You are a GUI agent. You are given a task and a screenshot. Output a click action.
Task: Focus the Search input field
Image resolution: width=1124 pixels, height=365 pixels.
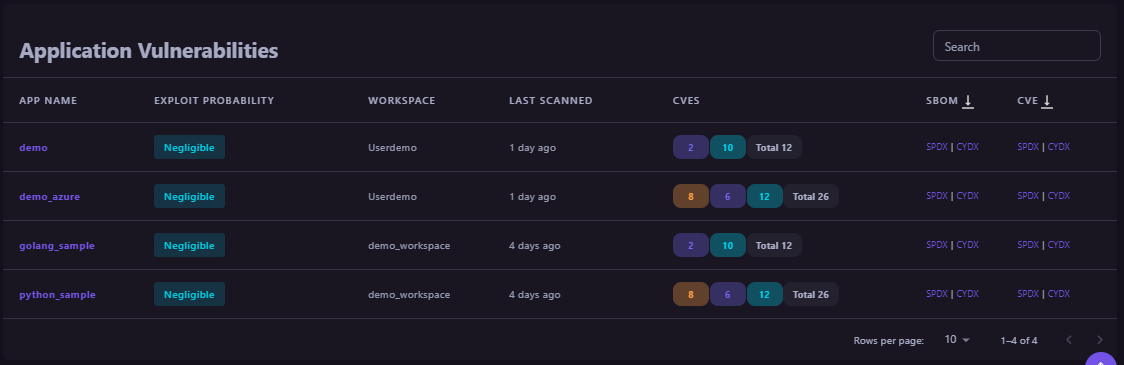(1016, 46)
